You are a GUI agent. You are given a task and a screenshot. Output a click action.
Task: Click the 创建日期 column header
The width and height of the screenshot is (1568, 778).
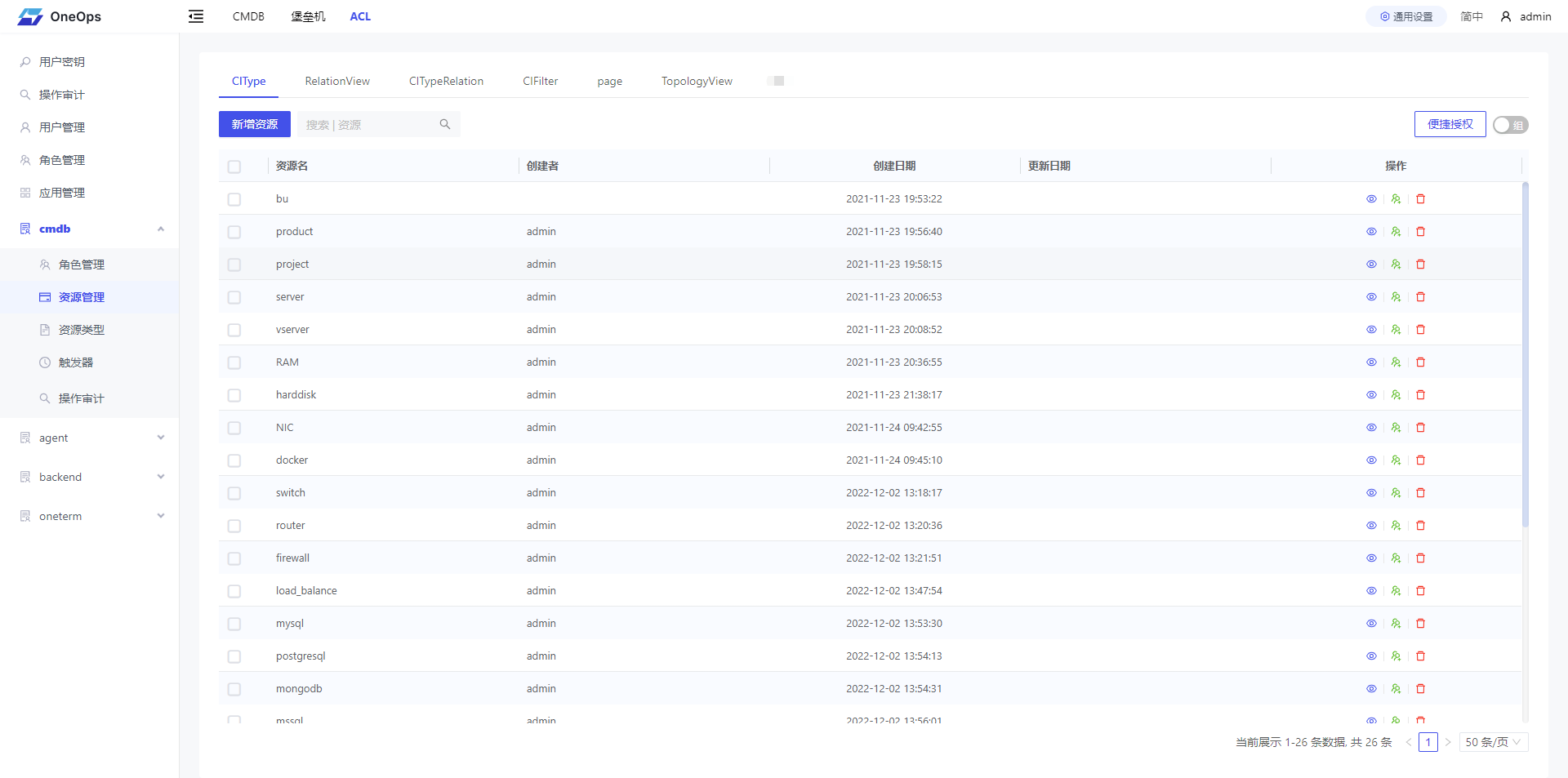(x=894, y=166)
